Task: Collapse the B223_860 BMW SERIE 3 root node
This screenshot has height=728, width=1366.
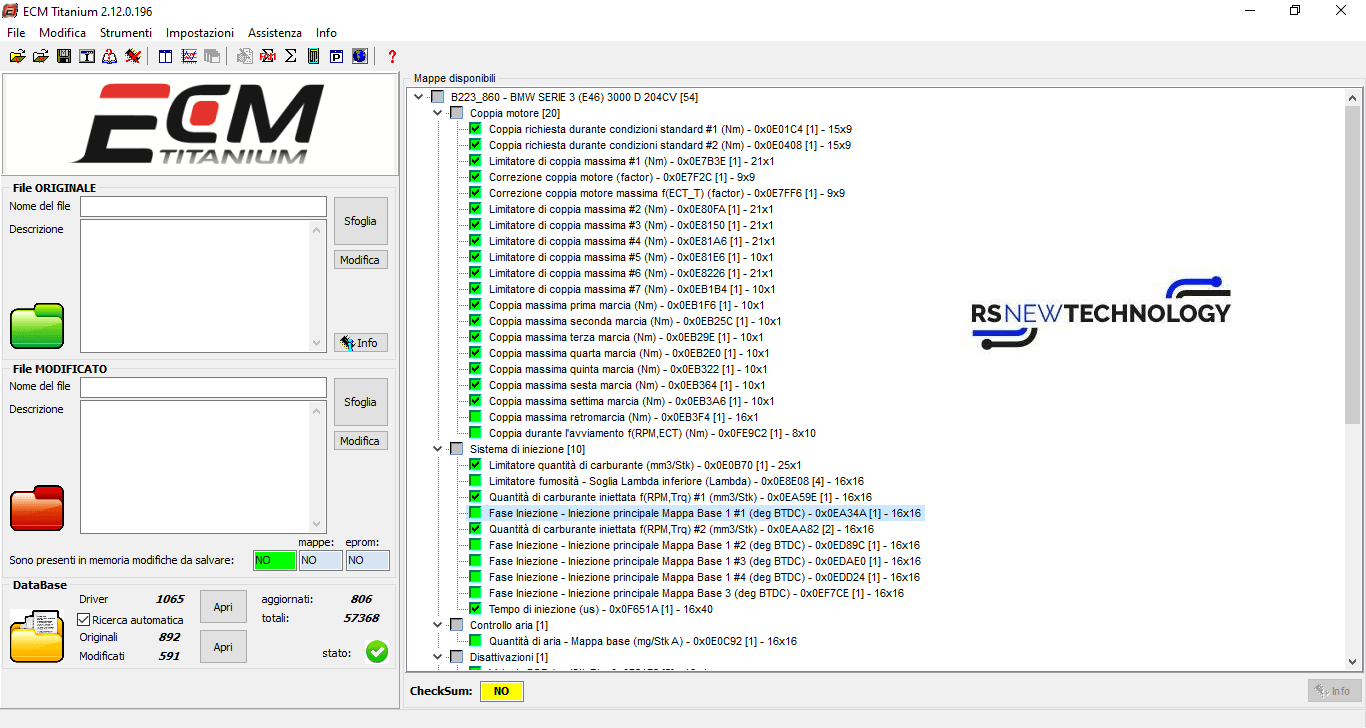Action: pos(419,97)
